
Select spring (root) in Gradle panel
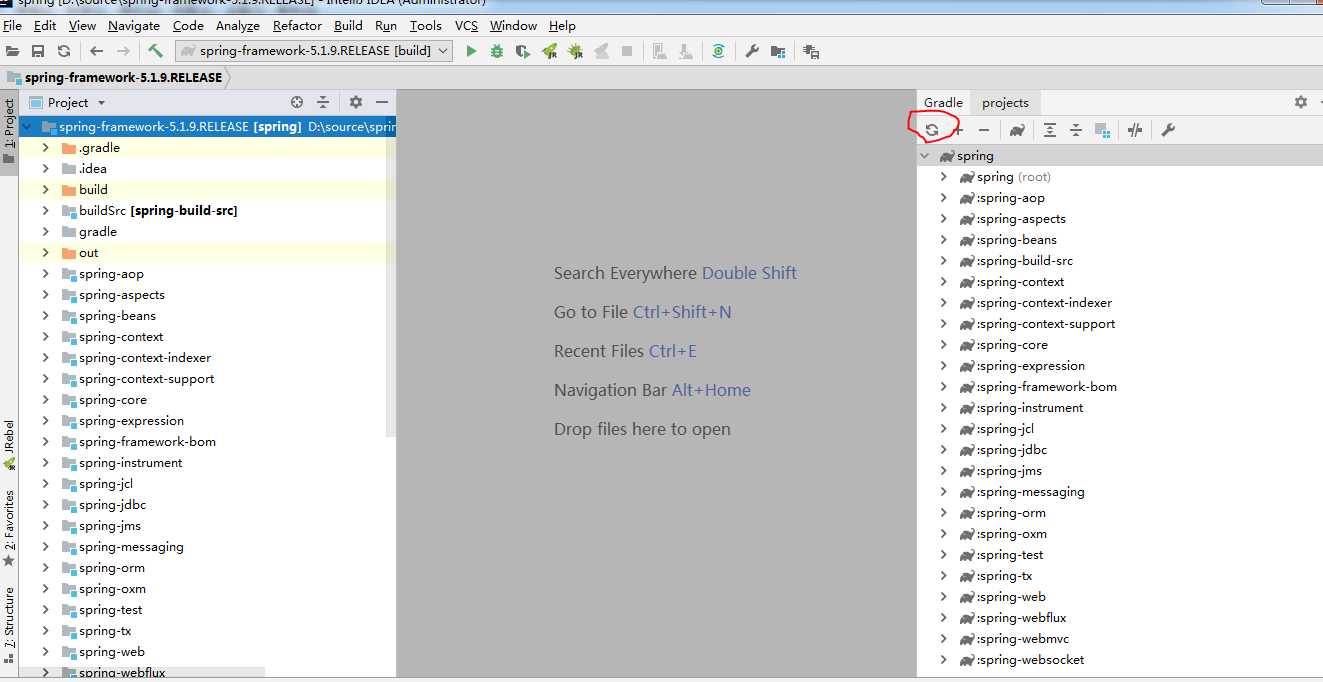1014,176
